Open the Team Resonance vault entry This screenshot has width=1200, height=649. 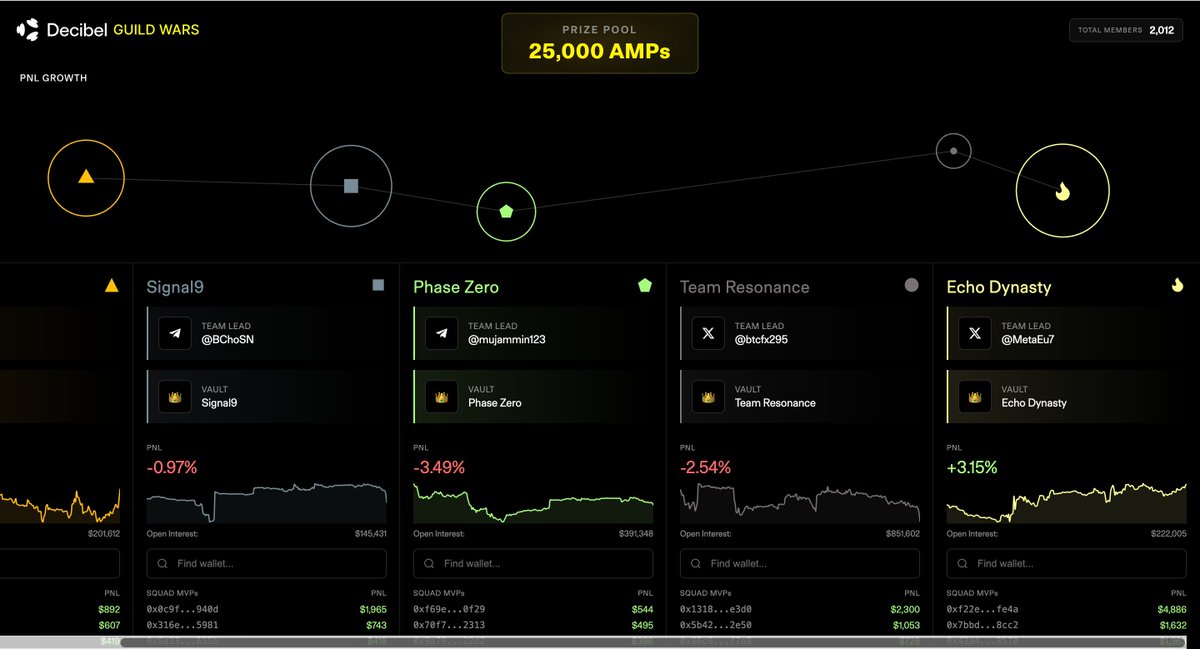pyautogui.click(x=800, y=397)
